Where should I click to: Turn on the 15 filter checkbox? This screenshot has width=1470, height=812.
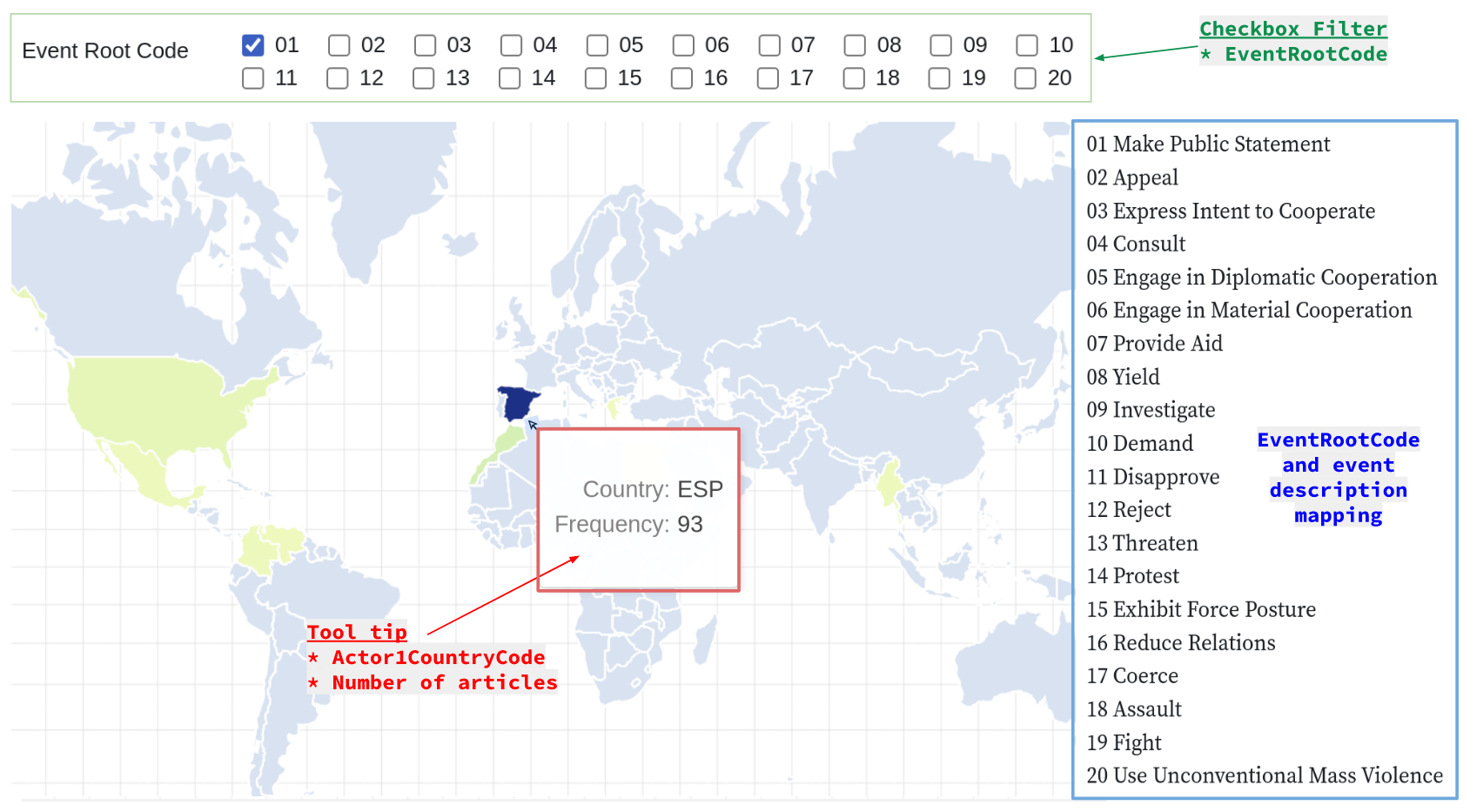(596, 78)
